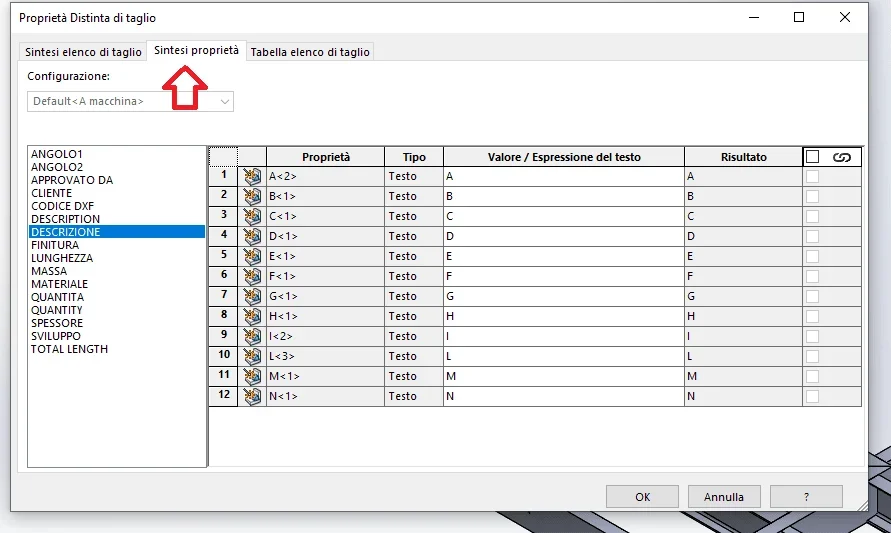Click the cut-list item icon in row 1

(x=252, y=176)
